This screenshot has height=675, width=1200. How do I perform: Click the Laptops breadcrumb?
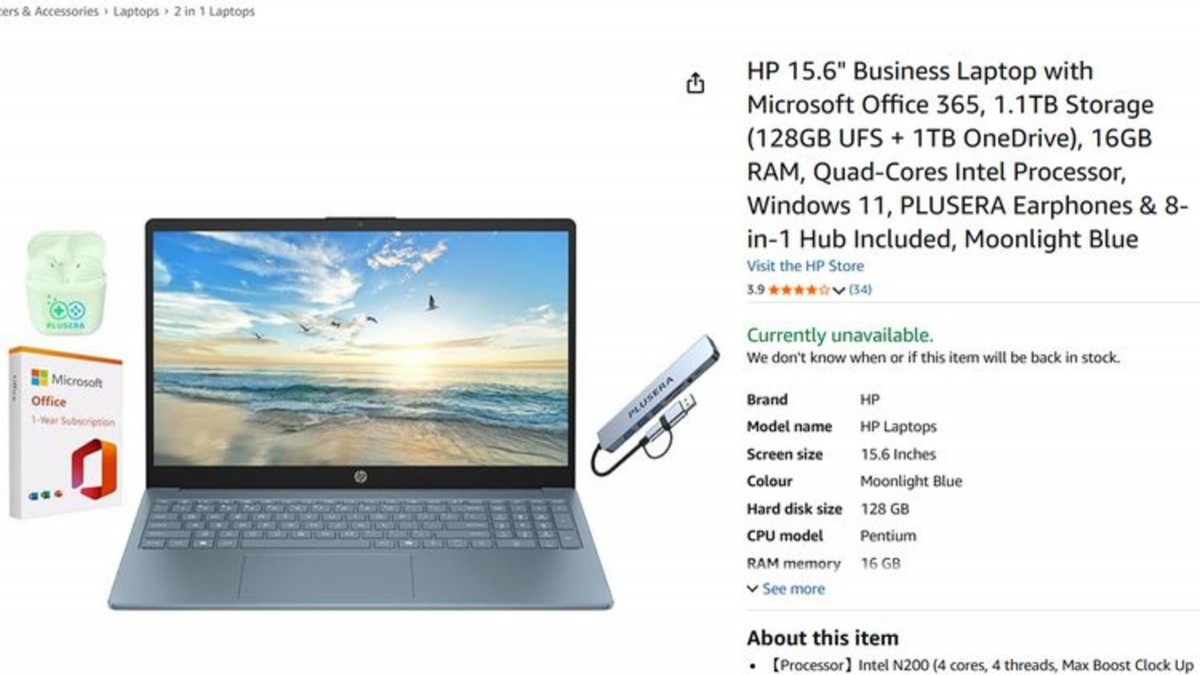[136, 12]
